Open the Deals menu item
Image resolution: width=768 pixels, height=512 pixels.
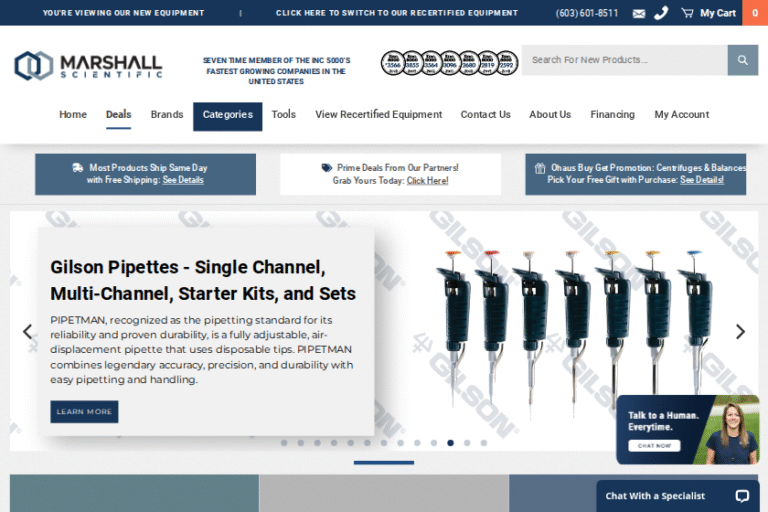tap(118, 115)
